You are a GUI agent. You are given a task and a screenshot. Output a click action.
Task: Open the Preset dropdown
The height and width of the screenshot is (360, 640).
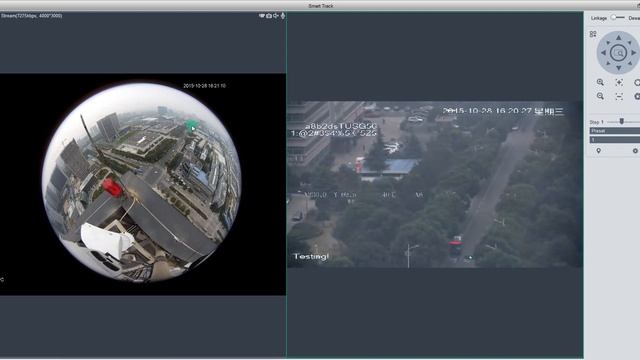(x=615, y=131)
